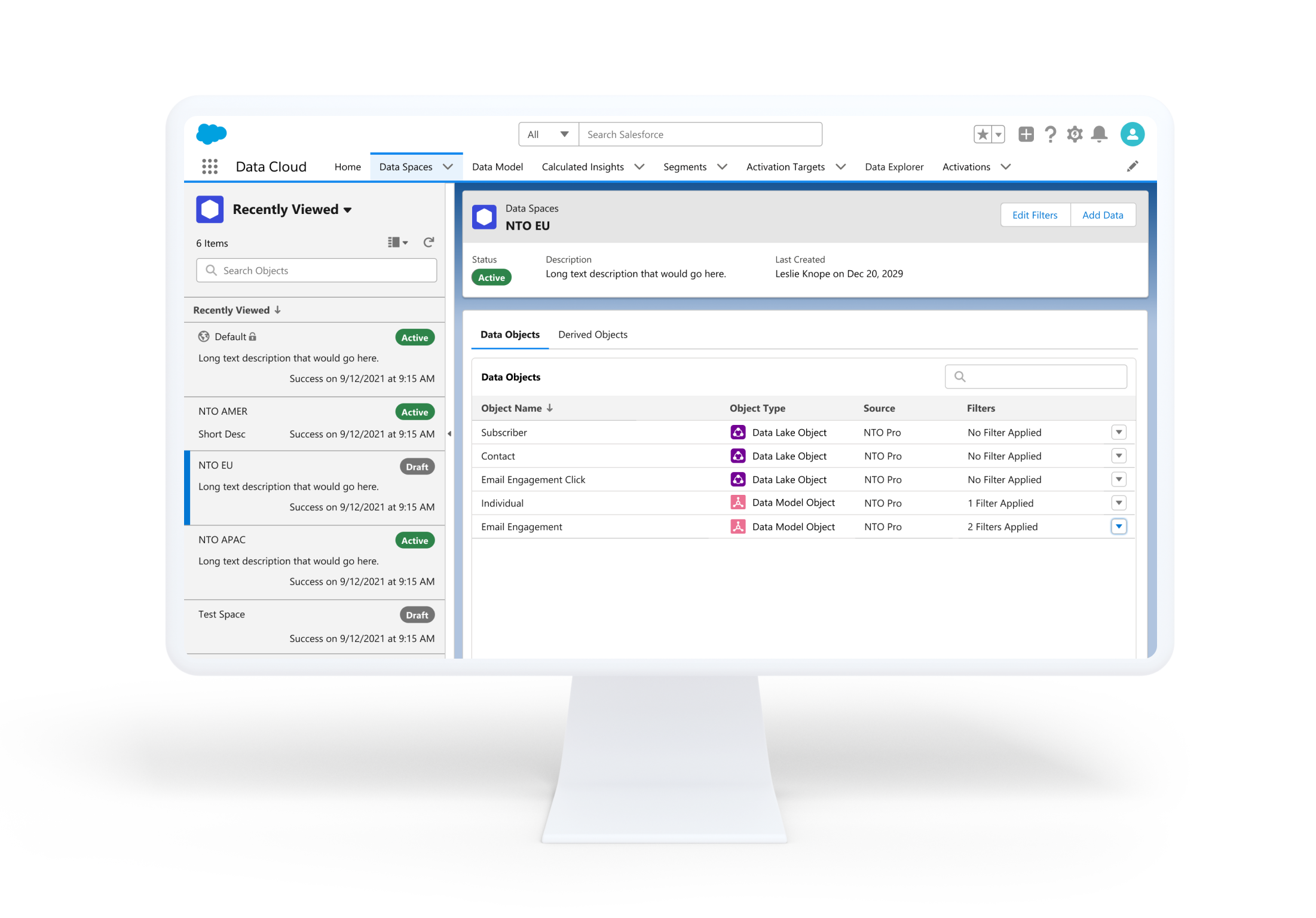Viewport: 1316px width, 918px height.
Task: Click the Search Objects input field
Action: click(x=317, y=271)
